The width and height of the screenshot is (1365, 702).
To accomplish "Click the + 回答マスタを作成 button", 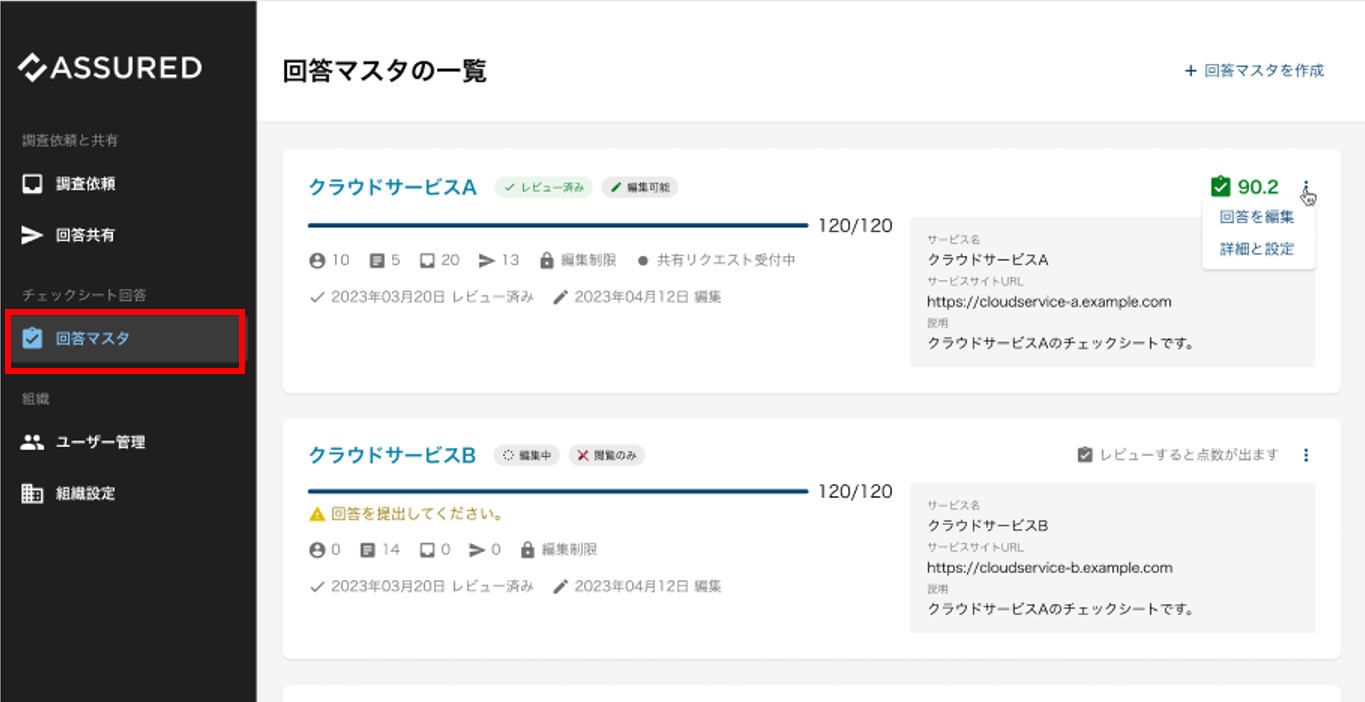I will coord(1254,71).
